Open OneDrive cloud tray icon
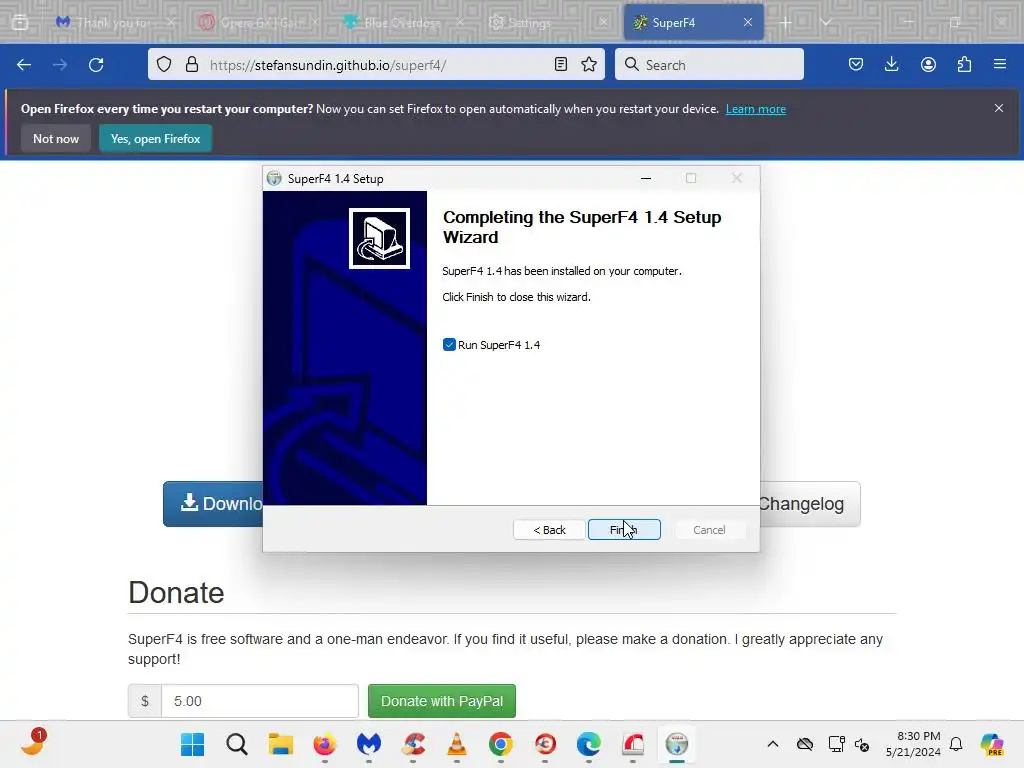1024x768 pixels. (805, 744)
